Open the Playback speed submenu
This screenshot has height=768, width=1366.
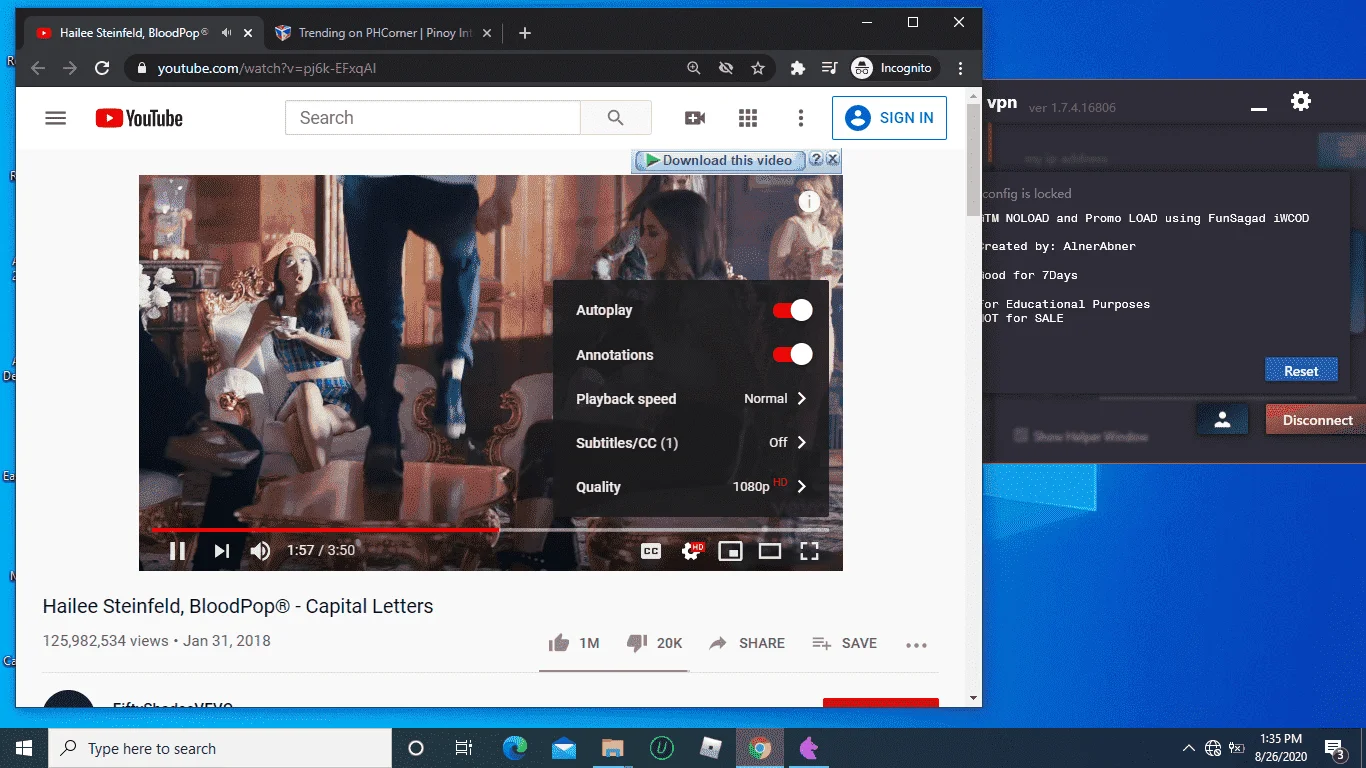[691, 398]
